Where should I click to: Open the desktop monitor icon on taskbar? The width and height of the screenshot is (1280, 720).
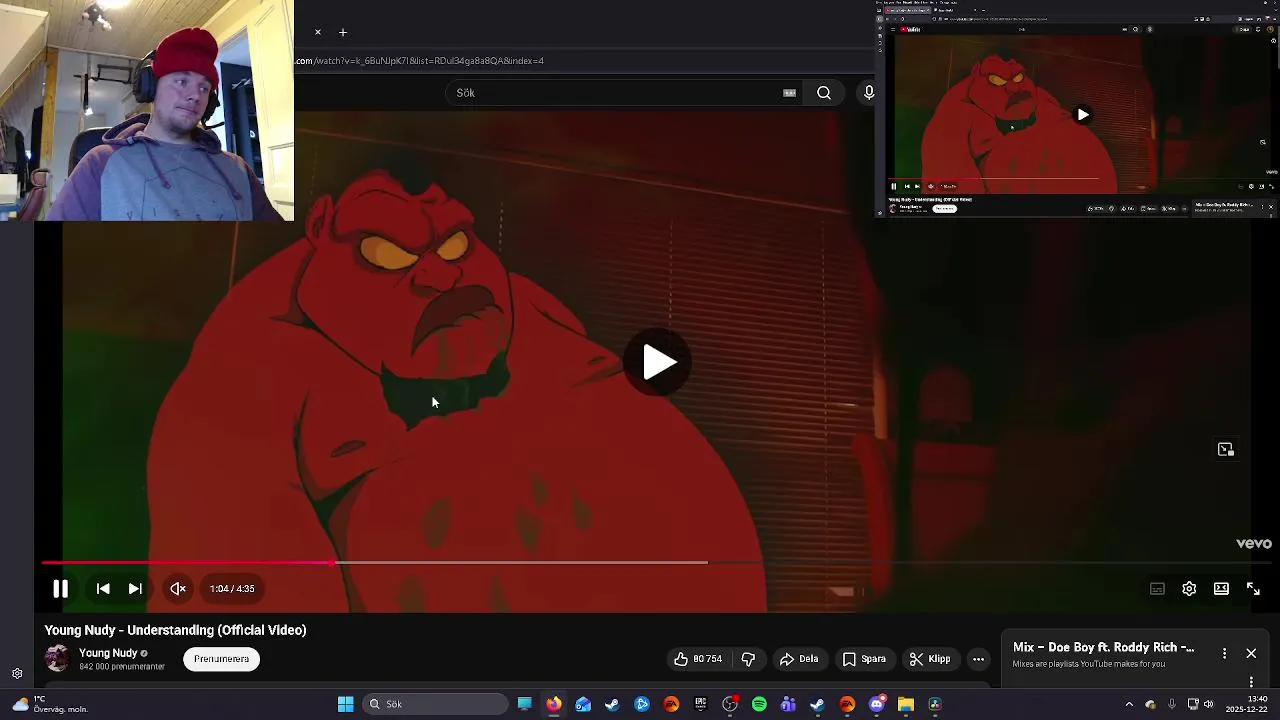click(524, 704)
